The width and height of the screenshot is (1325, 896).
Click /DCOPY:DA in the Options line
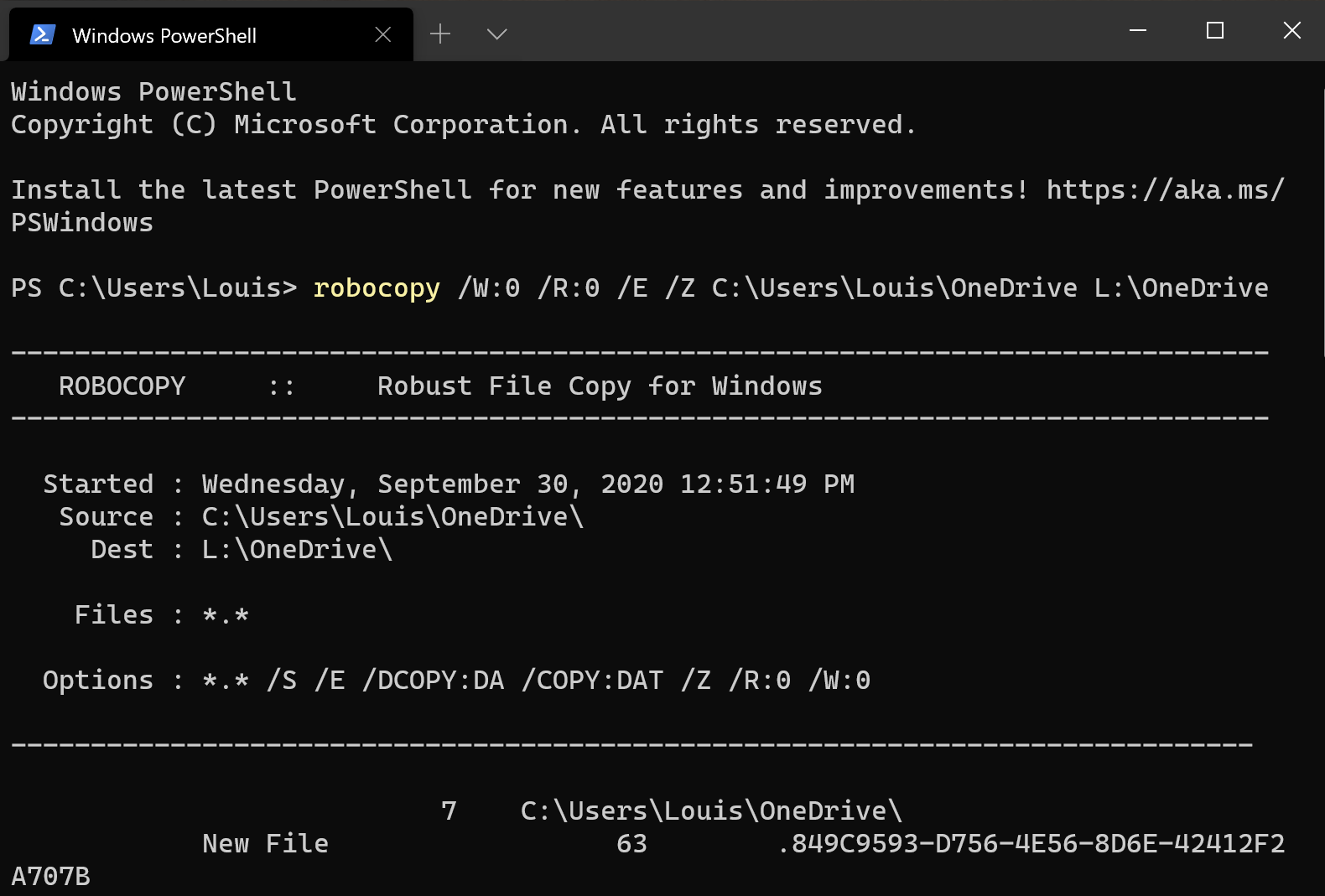[434, 681]
